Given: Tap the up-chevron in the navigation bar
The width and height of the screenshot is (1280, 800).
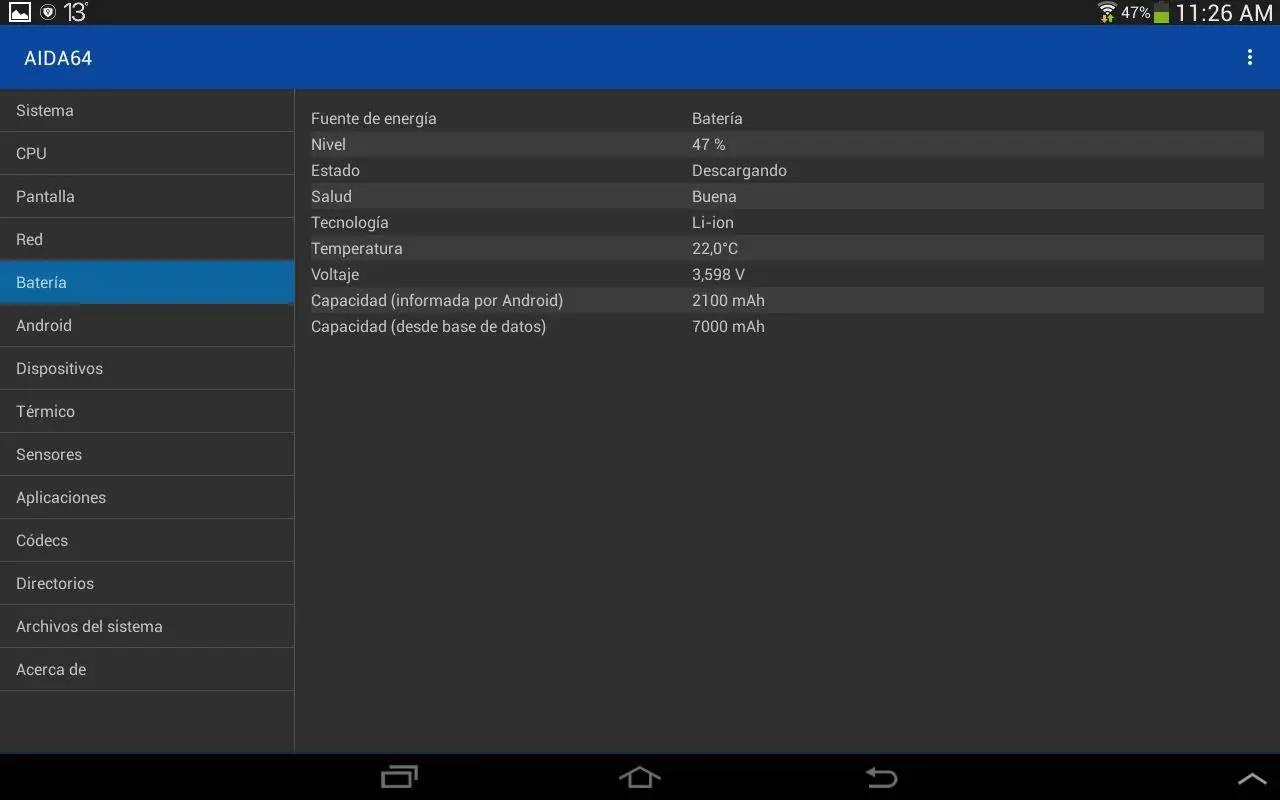Looking at the screenshot, I should coord(1252,779).
